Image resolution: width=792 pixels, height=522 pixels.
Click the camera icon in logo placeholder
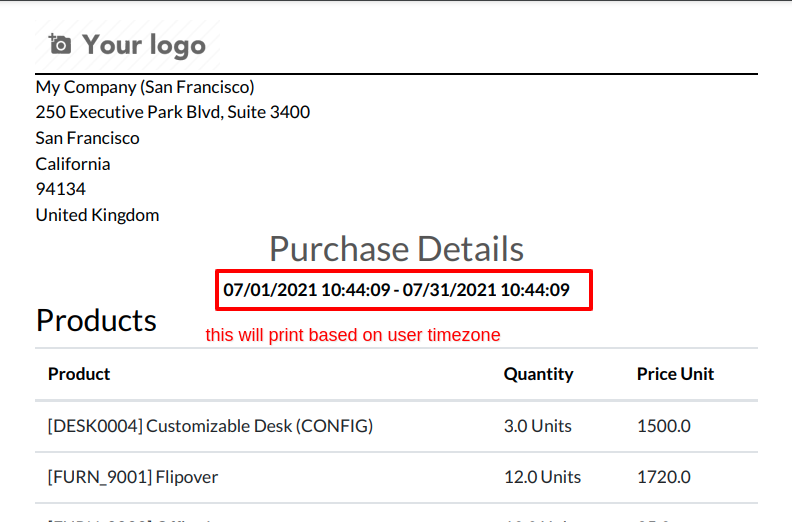(60, 44)
